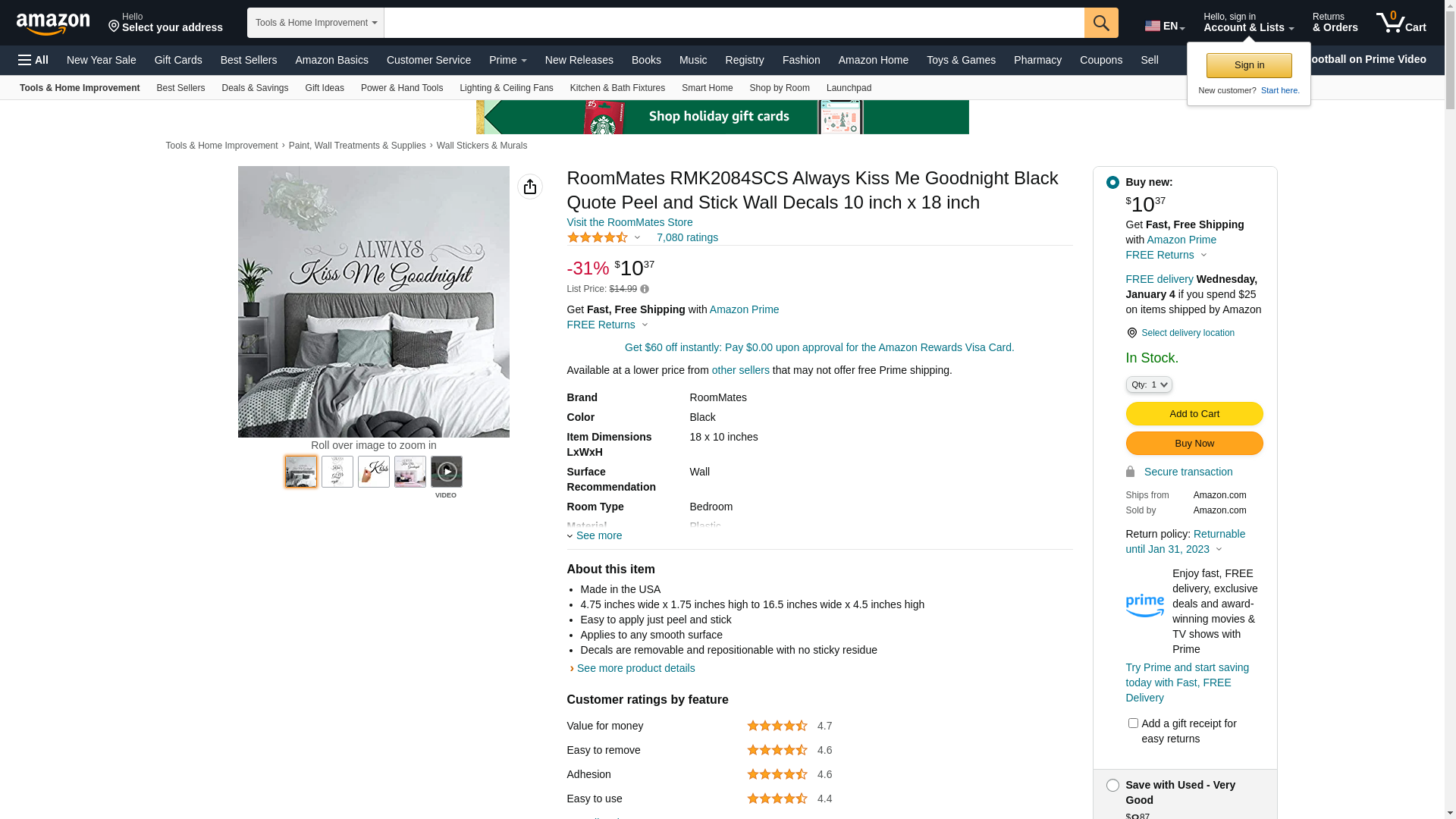Play the product video thumbnail
This screenshot has width=1456, height=819.
point(447,472)
